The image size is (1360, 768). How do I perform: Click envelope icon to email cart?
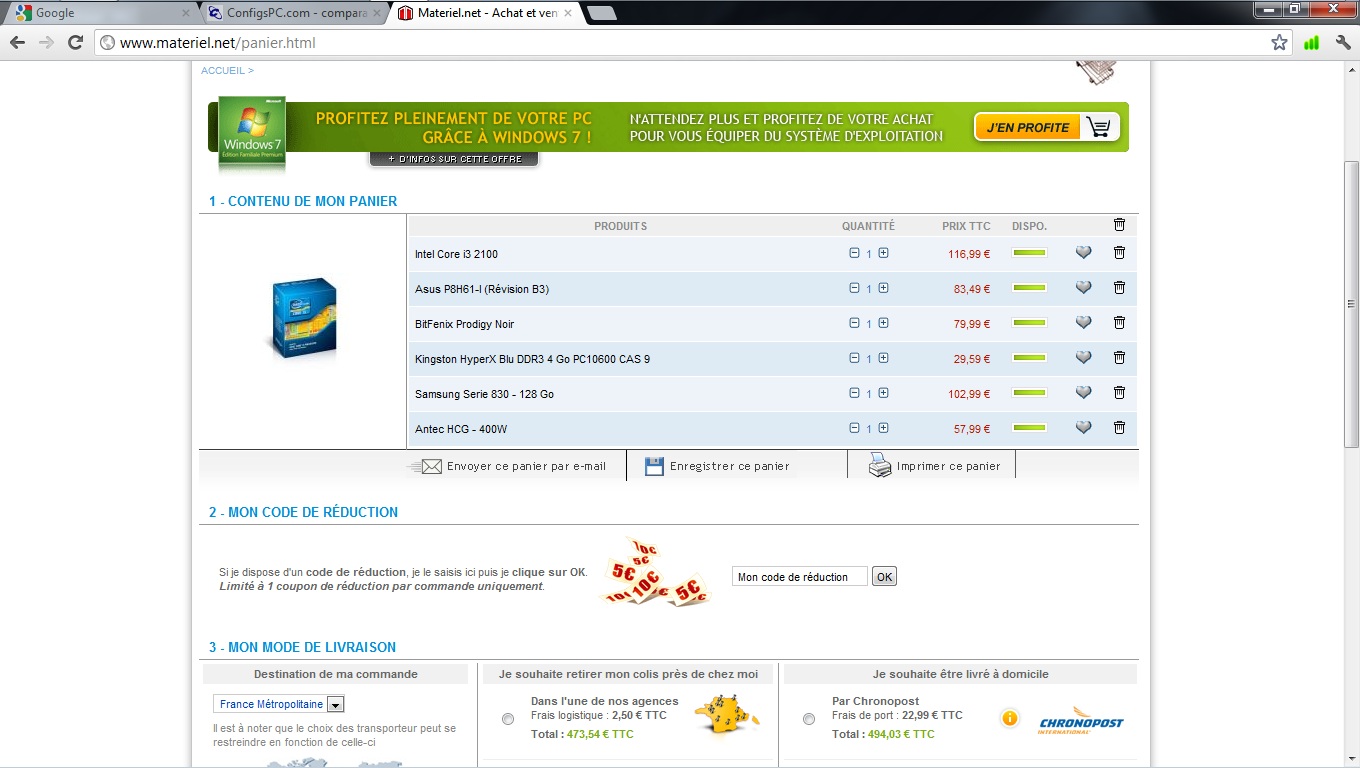coord(431,466)
